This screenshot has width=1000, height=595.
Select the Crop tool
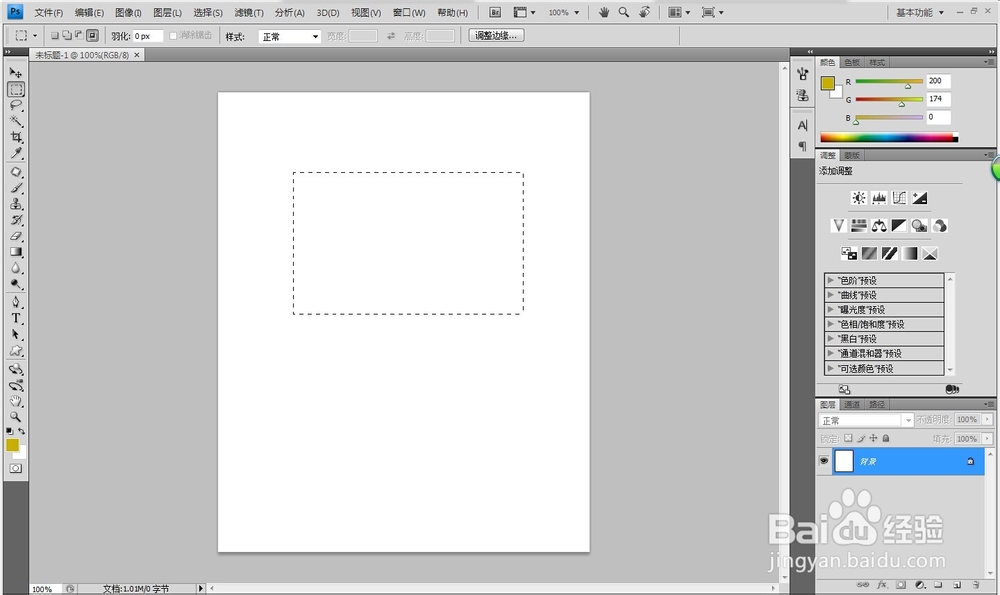16,137
